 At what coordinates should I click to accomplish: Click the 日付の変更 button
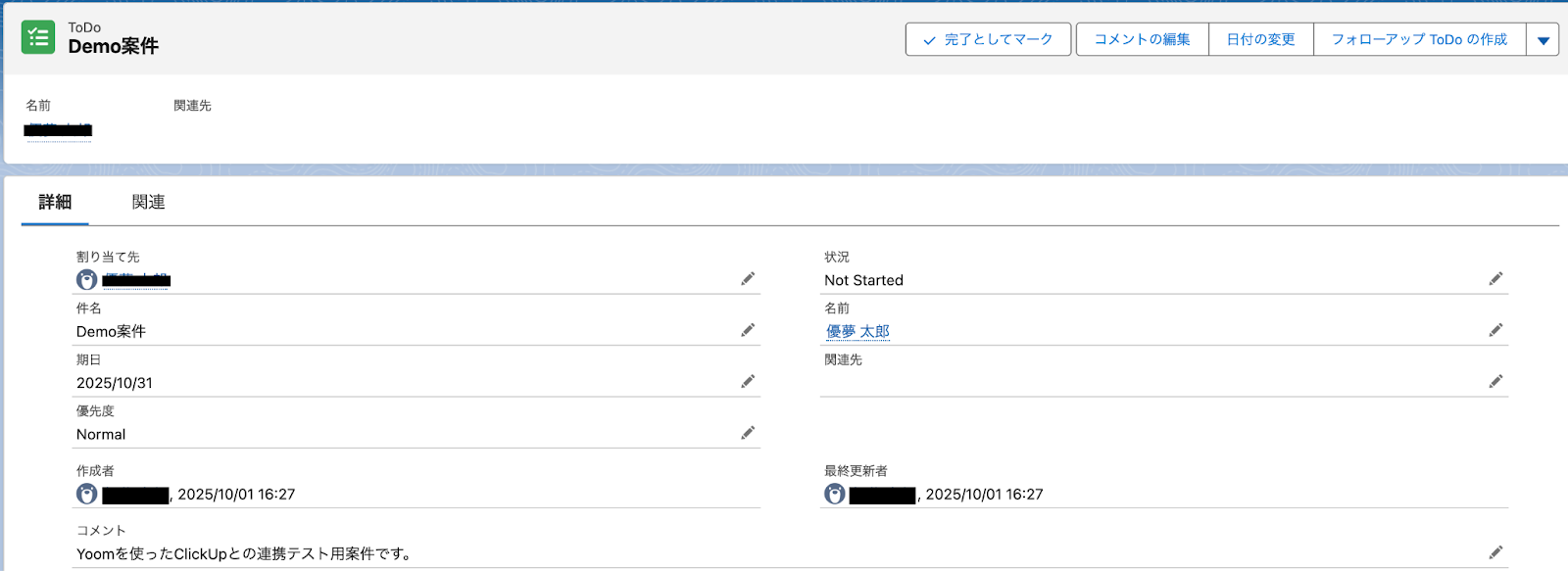coord(1260,40)
